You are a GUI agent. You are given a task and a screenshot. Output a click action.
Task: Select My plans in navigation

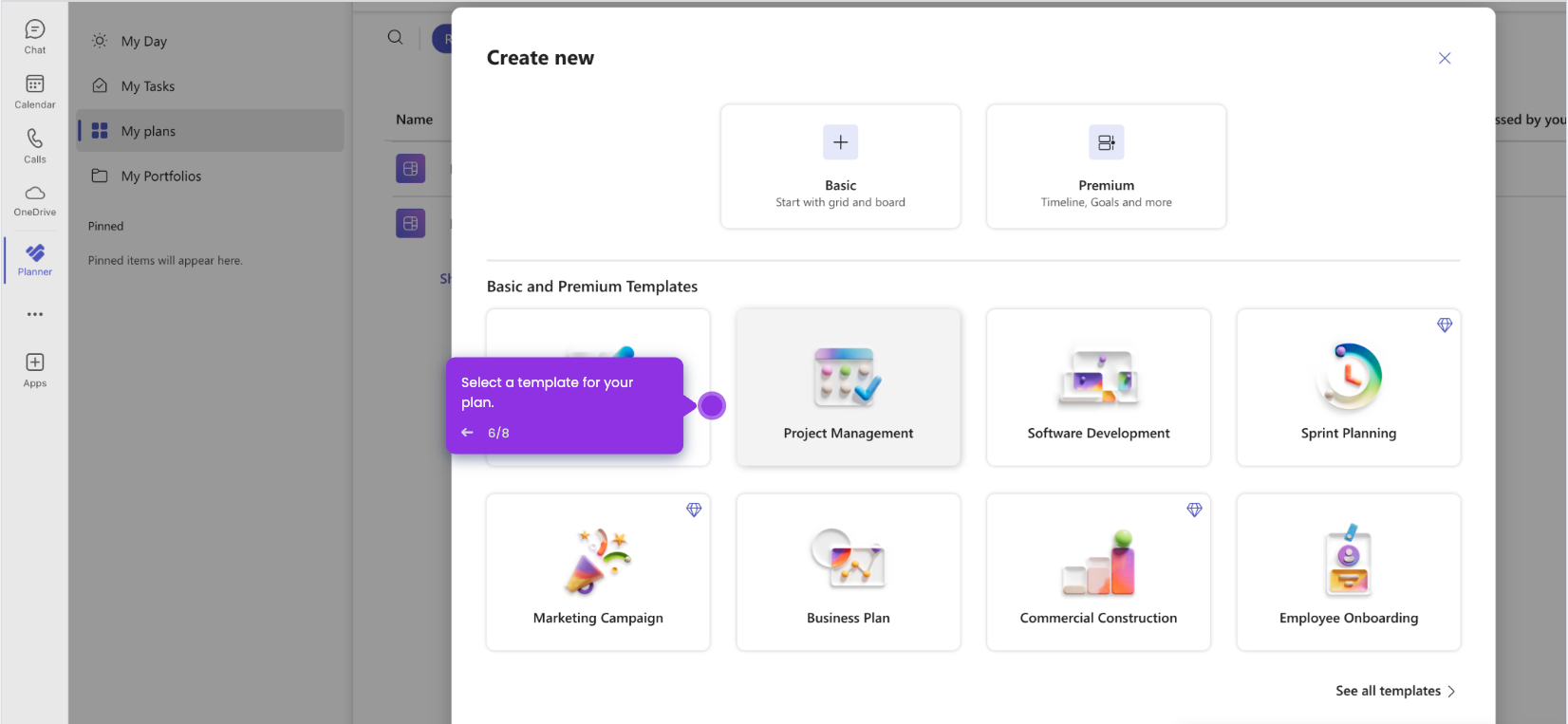click(x=211, y=131)
